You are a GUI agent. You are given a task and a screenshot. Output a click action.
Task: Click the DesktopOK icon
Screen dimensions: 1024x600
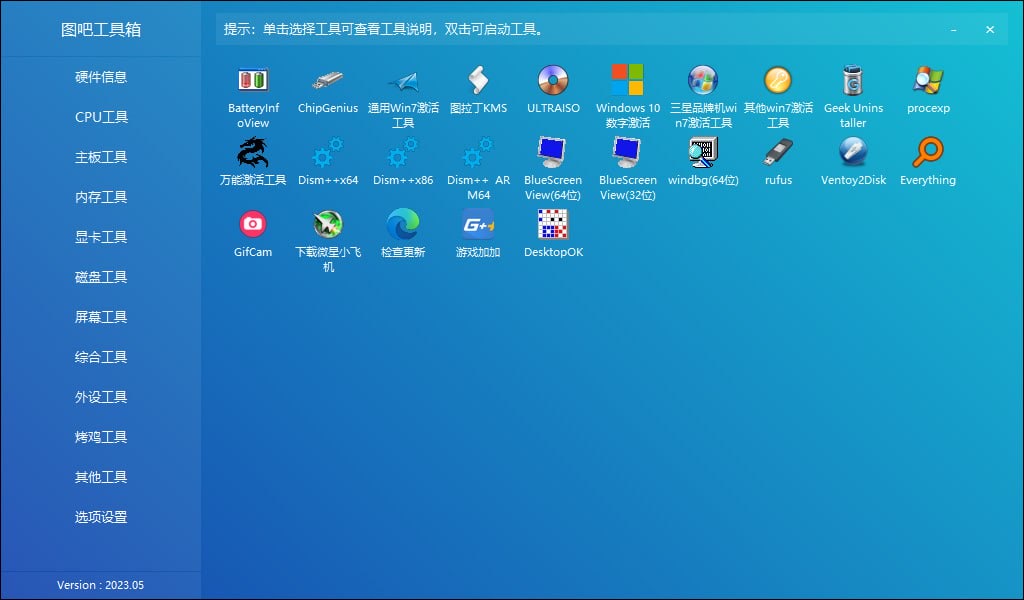coord(553,225)
